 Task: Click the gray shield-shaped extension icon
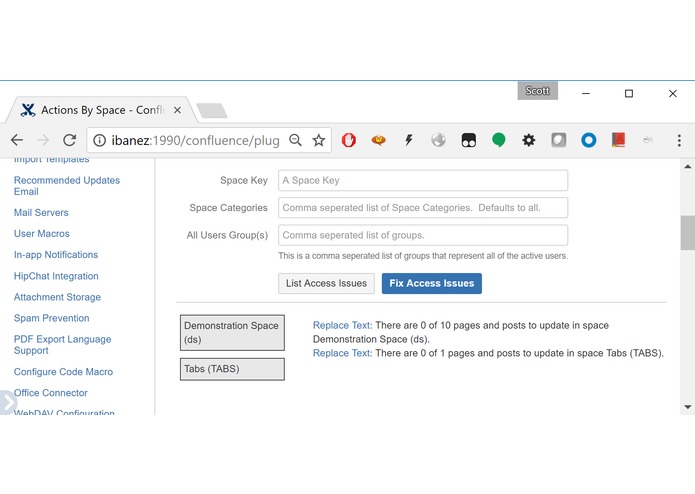click(x=558, y=140)
